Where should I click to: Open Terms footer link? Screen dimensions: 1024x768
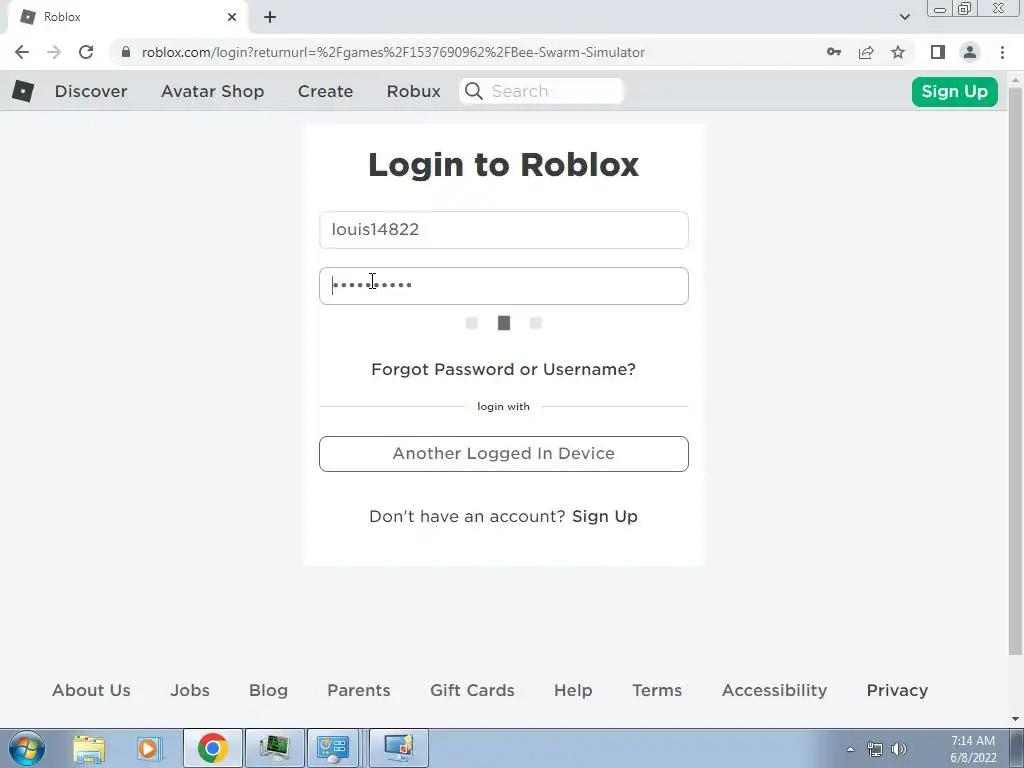[657, 690]
